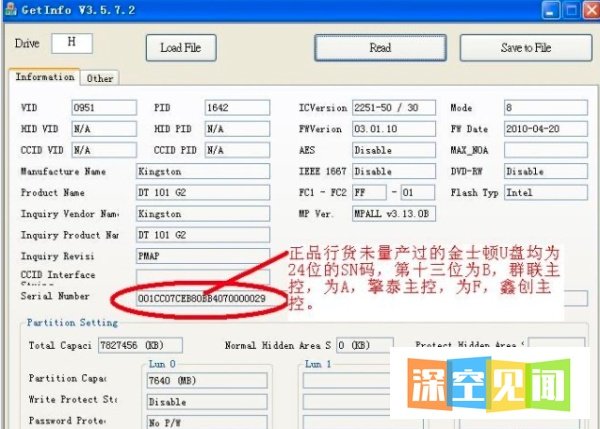This screenshot has height=429, width=600.
Task: Click the PID field showing 1642
Action: click(x=237, y=108)
